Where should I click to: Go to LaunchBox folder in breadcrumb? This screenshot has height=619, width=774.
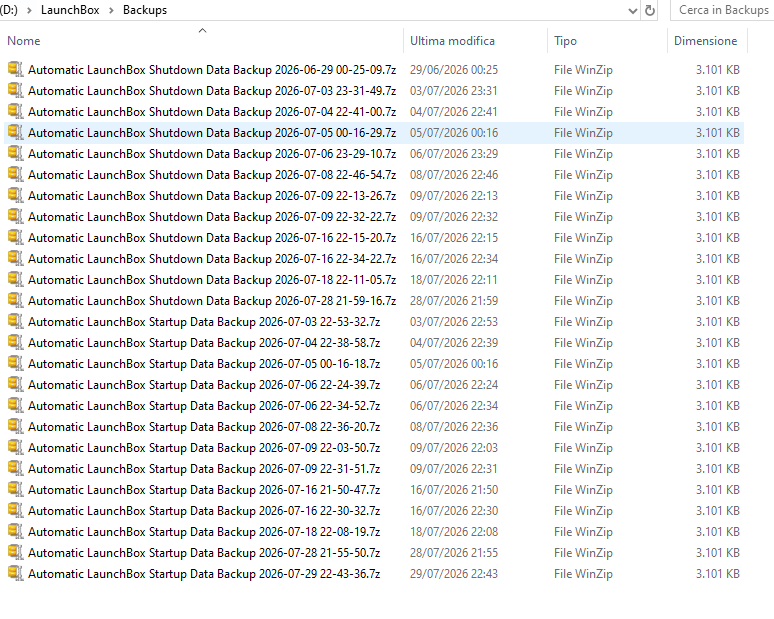(70, 10)
